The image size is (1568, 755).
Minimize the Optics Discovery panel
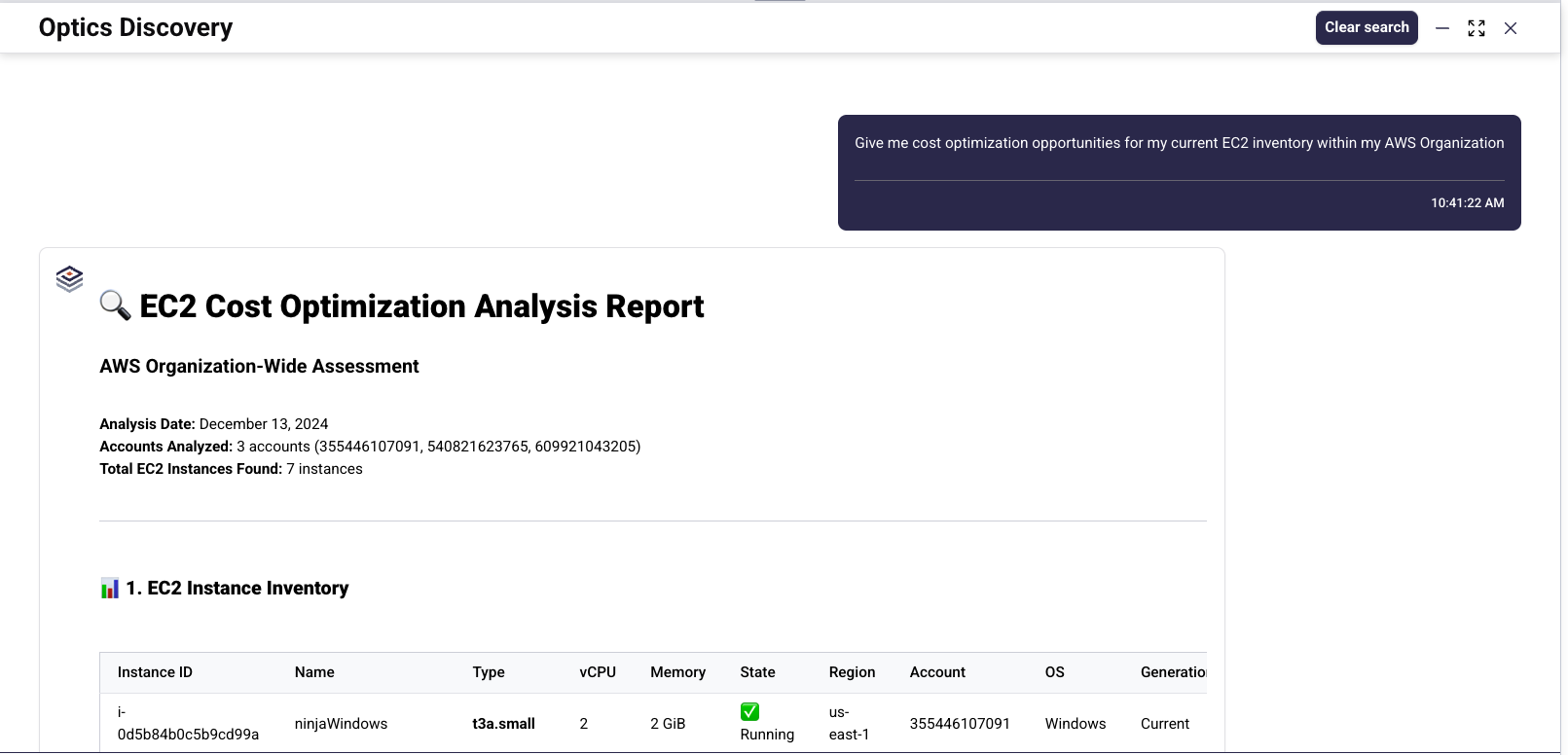coord(1442,28)
